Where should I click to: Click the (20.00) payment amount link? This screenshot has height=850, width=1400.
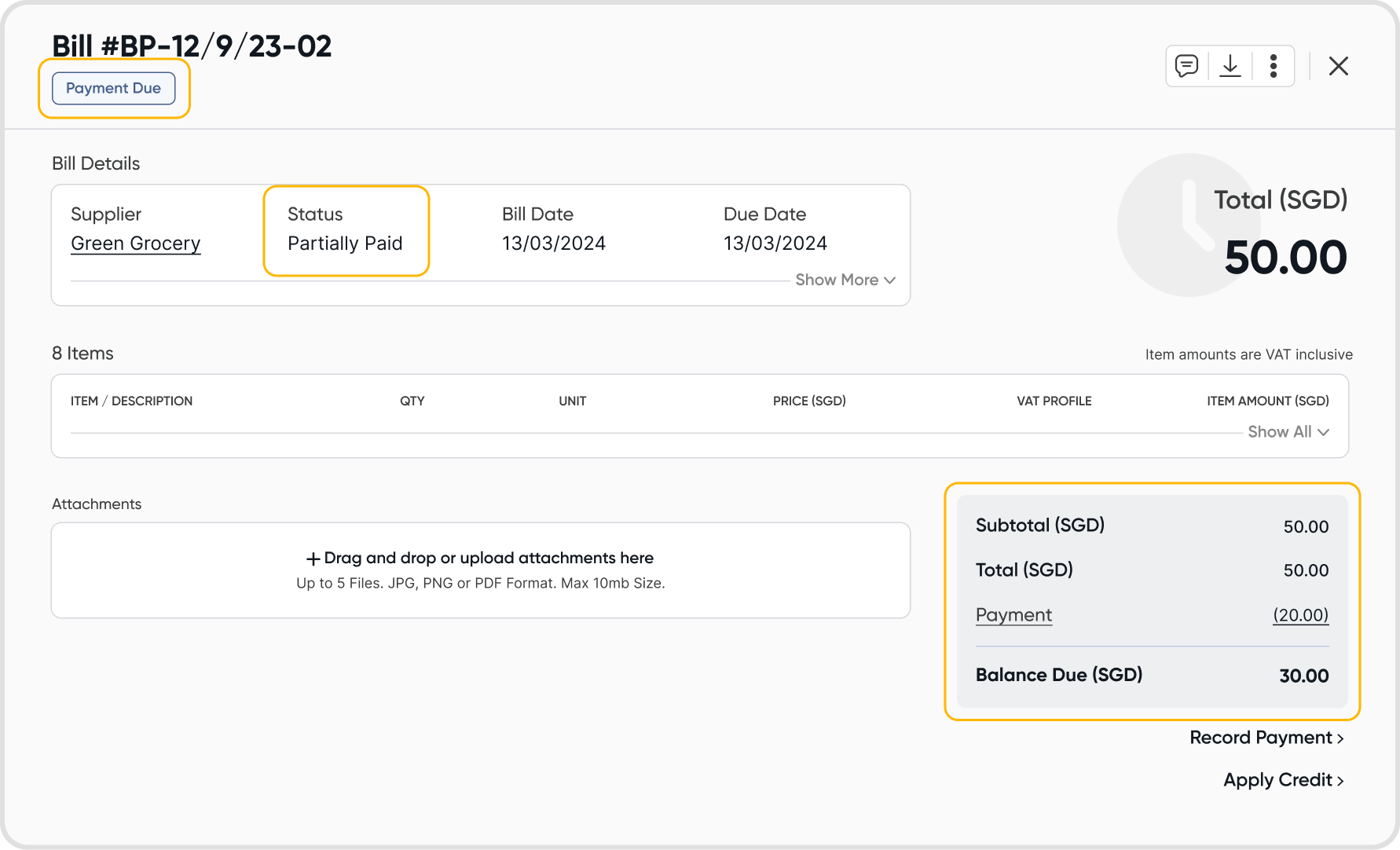(1300, 615)
